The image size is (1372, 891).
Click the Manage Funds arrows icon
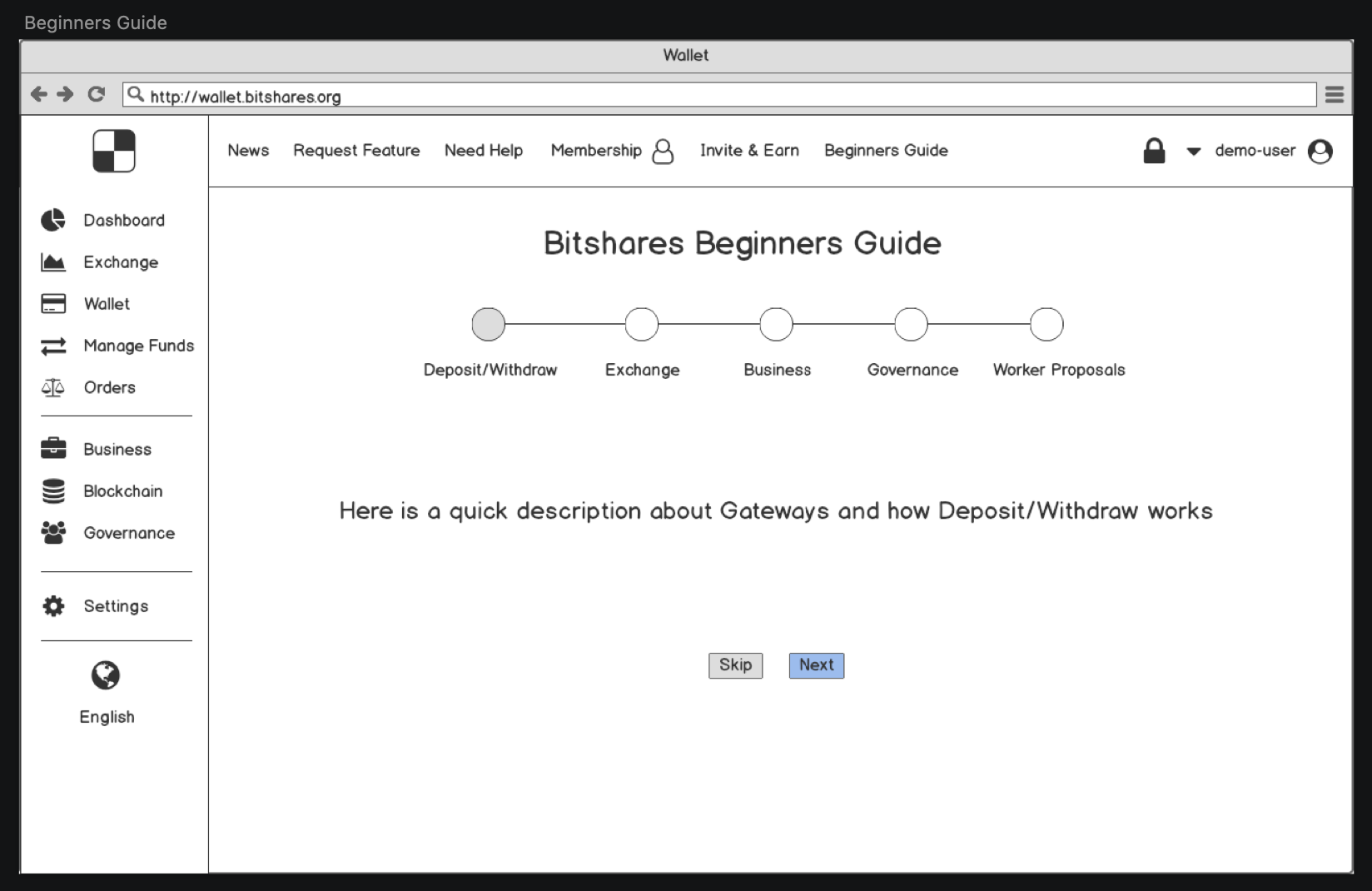[x=53, y=346]
